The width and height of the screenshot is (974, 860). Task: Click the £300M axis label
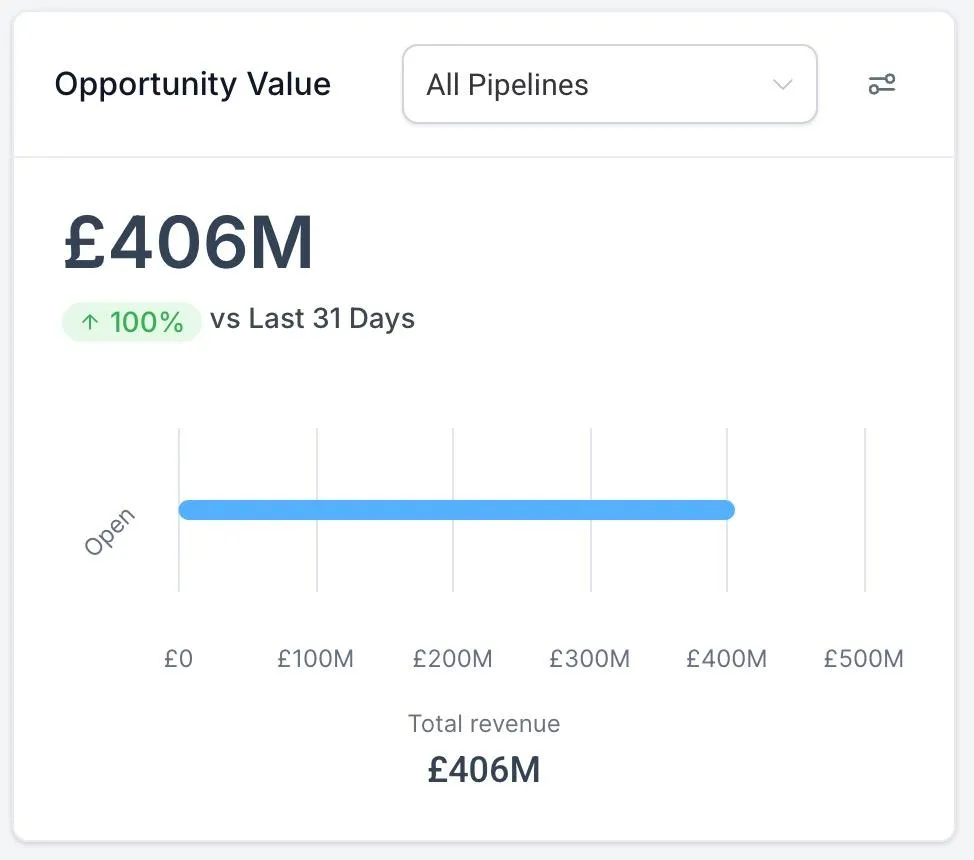click(590, 659)
